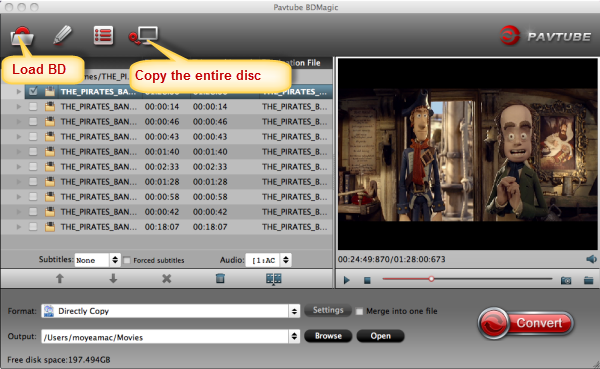Viewport: 600px width, 369px height.
Task: Expand the selected main title row
Action: point(18,91)
